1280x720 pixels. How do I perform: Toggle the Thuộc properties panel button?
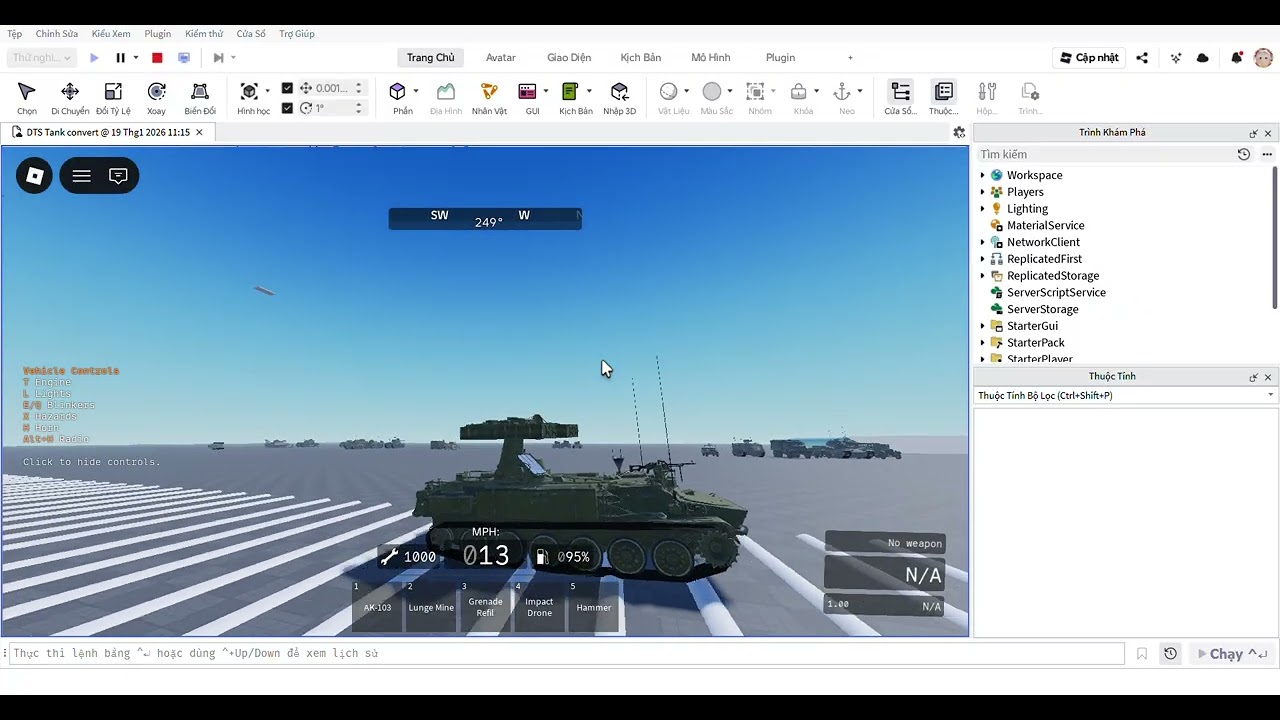click(943, 98)
